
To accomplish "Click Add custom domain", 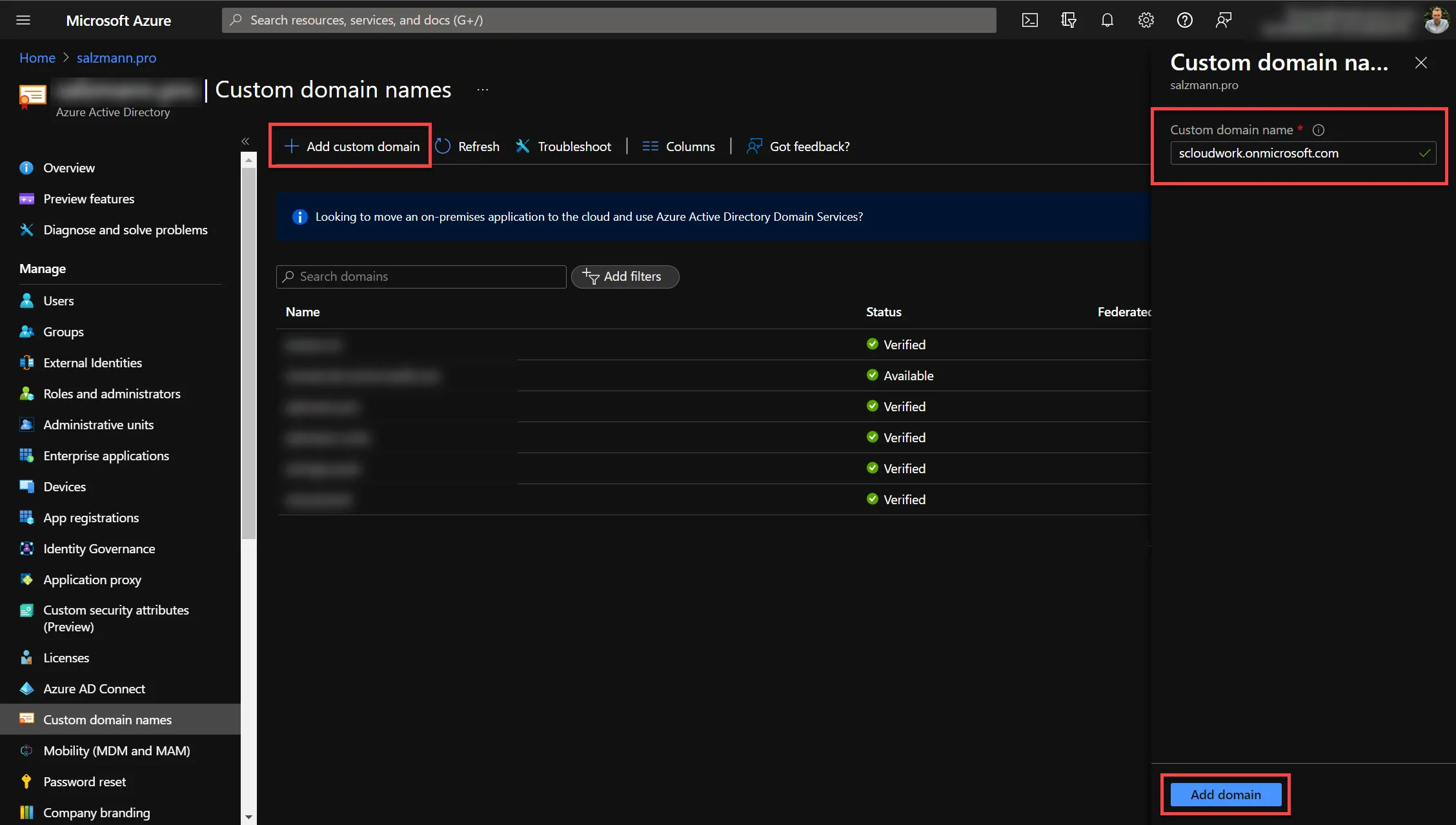I will tap(352, 147).
